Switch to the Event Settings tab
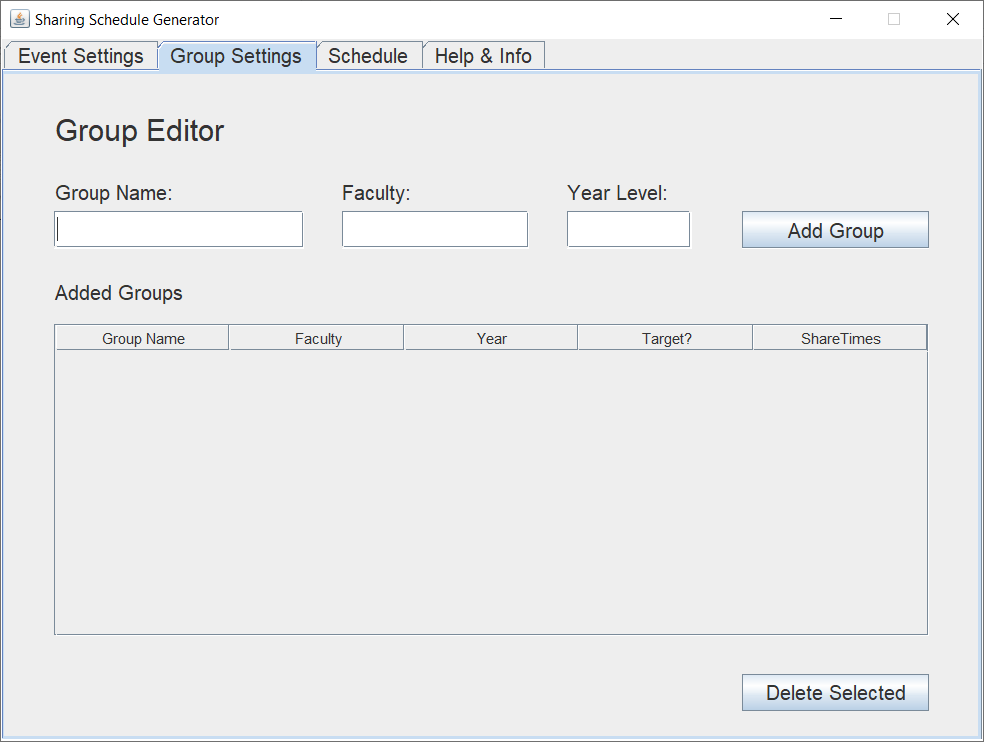Screen dimensions: 984x742 (x=81, y=56)
